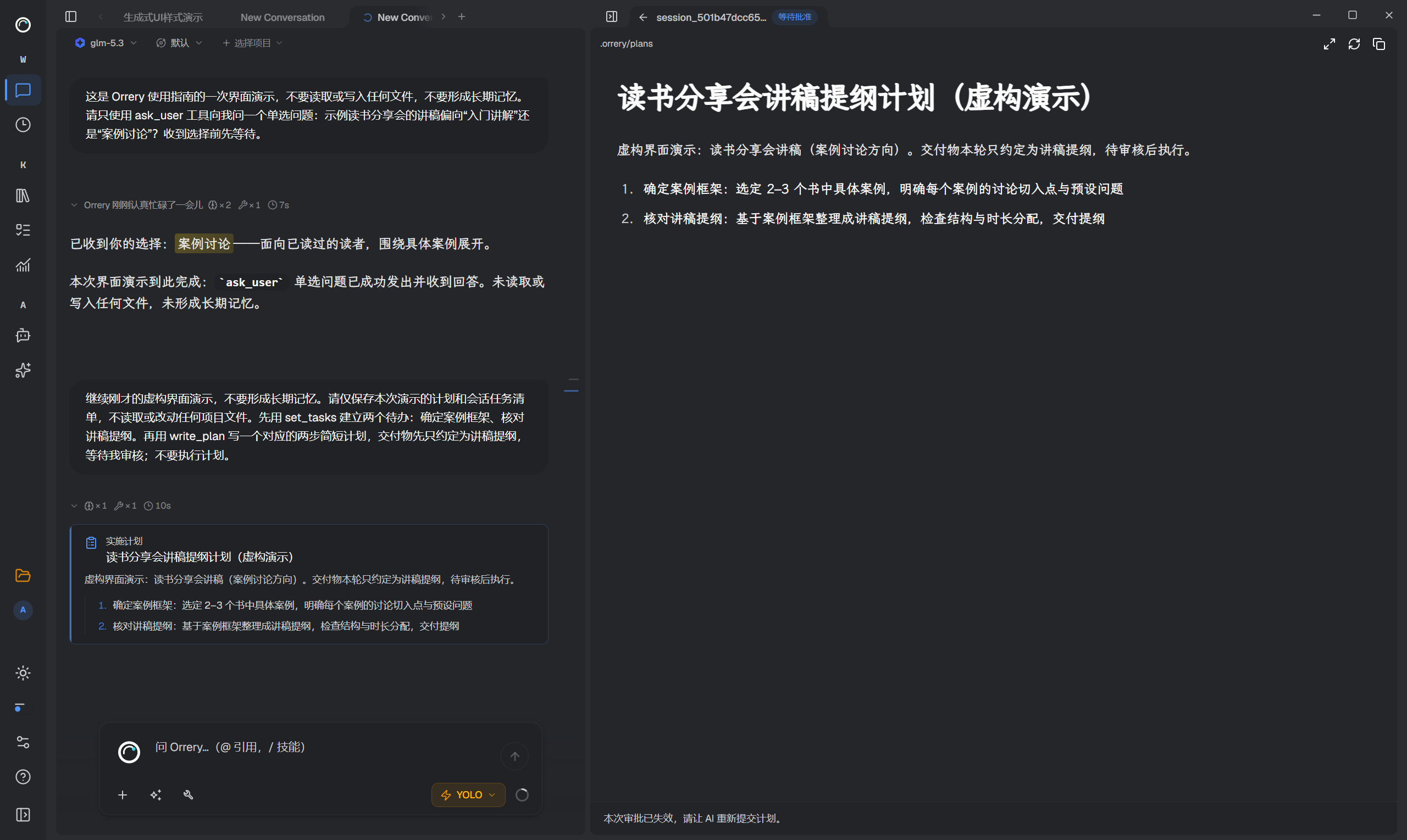The height and width of the screenshot is (840, 1407).
Task: Open the 实施计划 plan card
Action: pos(309,583)
